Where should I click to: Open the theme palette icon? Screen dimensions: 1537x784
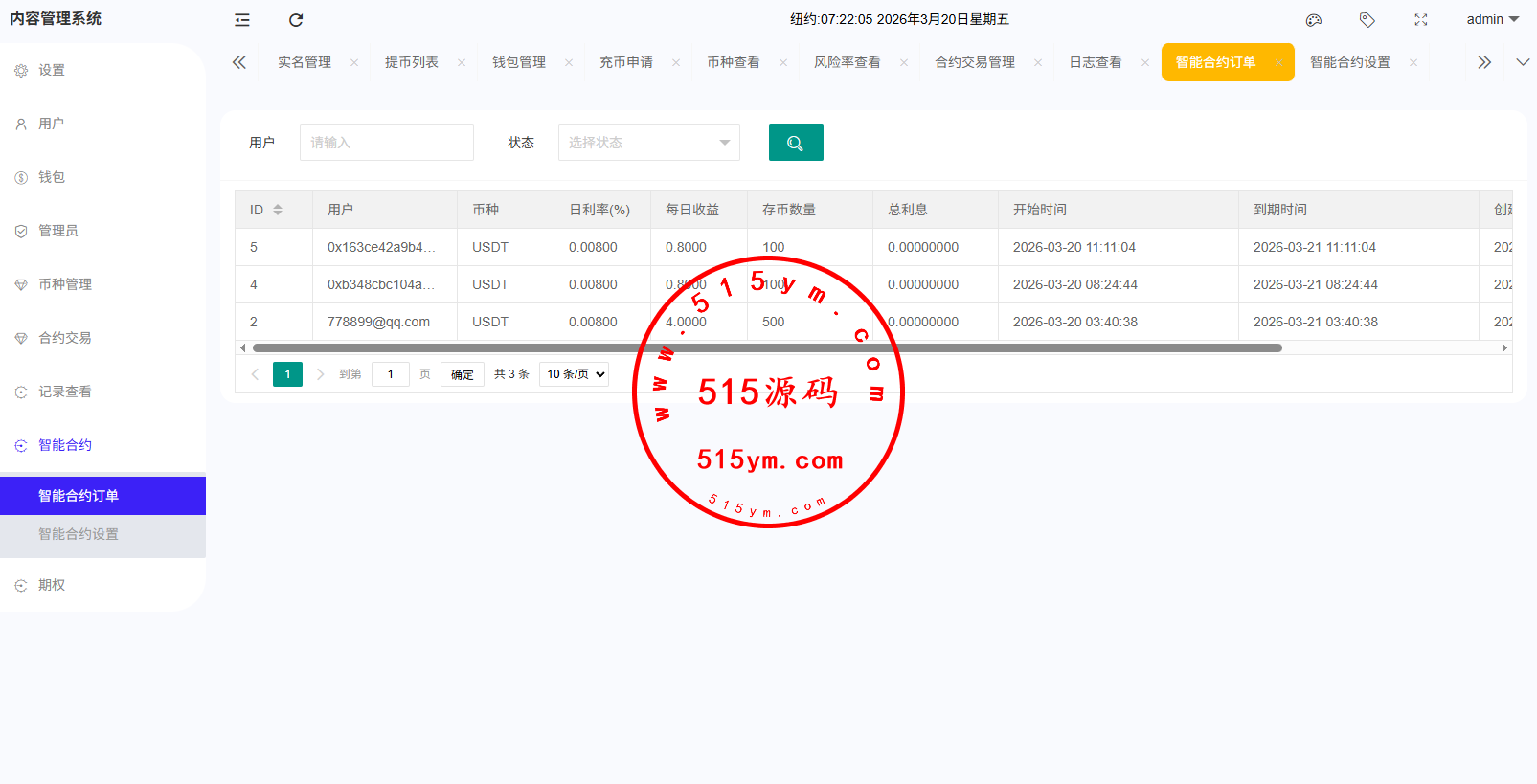coord(1314,20)
